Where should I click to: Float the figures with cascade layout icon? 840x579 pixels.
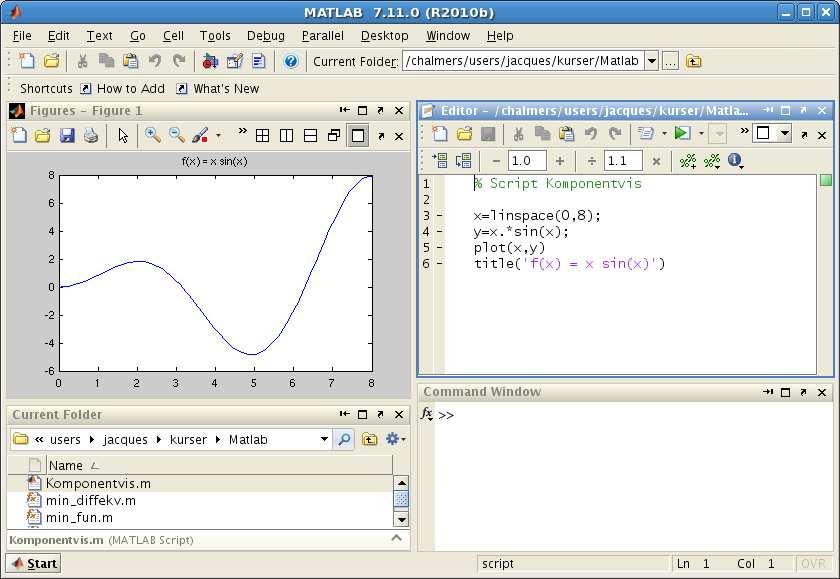(334, 136)
